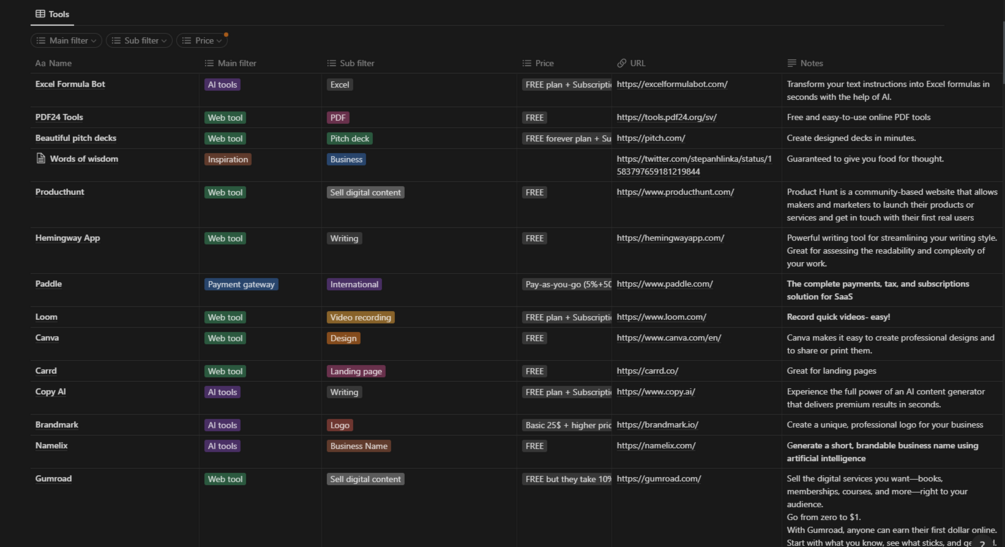The image size is (1005, 547).
Task: Click the Logo tag
Action: click(x=340, y=425)
